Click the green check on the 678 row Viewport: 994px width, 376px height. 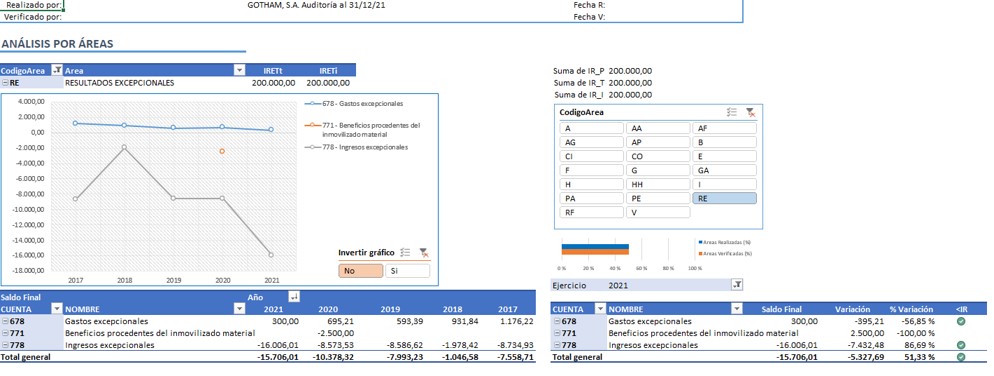coord(961,321)
